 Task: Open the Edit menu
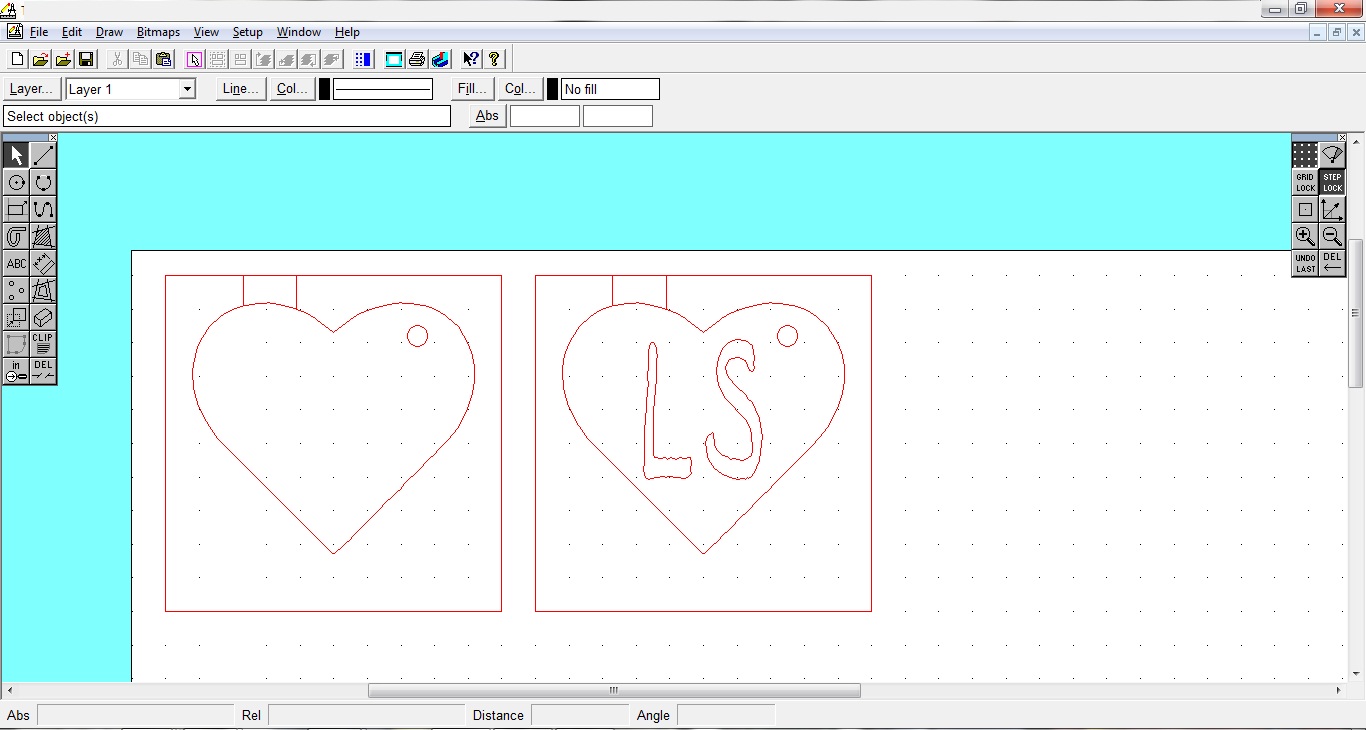point(72,32)
